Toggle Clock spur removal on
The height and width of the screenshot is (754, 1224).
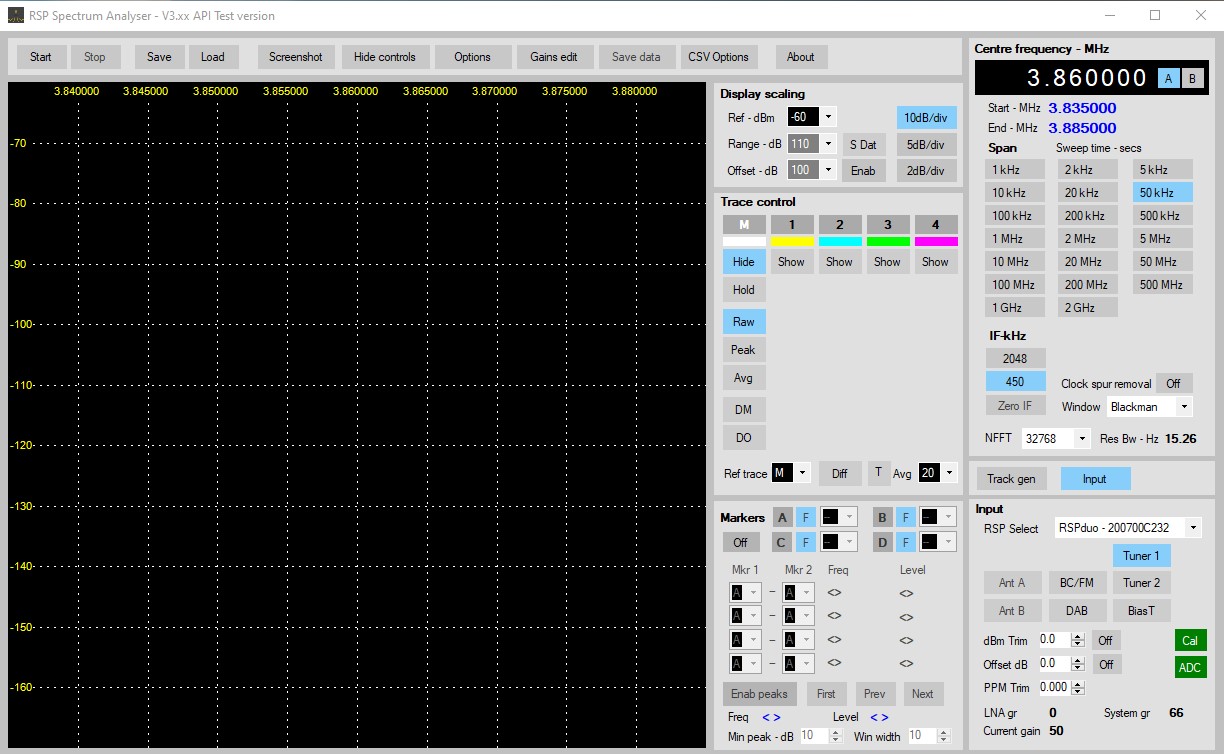coord(1174,382)
